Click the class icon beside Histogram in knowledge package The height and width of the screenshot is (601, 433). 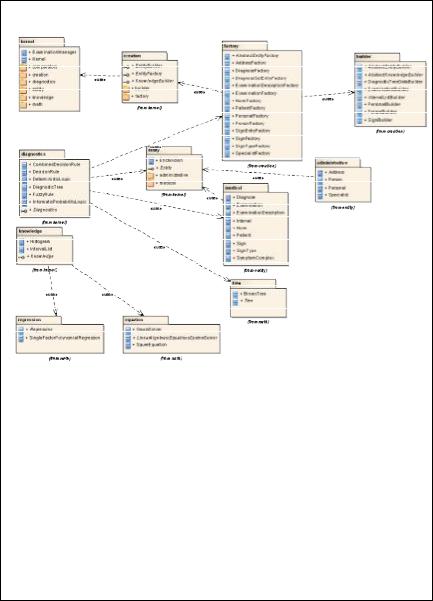[x=21, y=242]
